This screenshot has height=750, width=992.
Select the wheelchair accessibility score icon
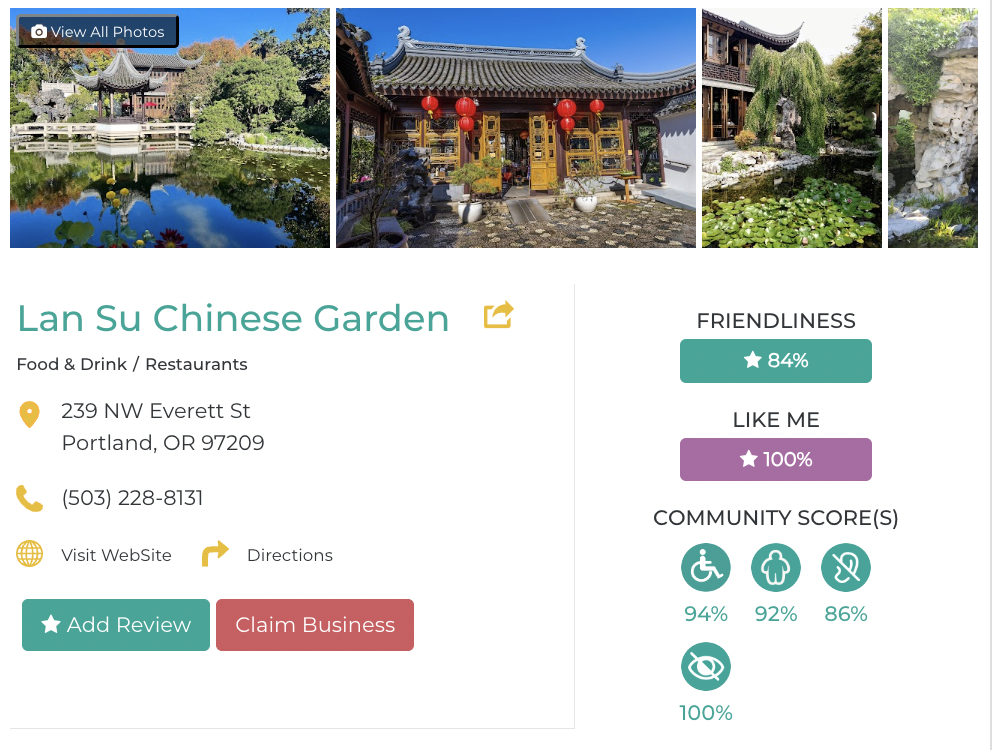pyautogui.click(x=705, y=567)
